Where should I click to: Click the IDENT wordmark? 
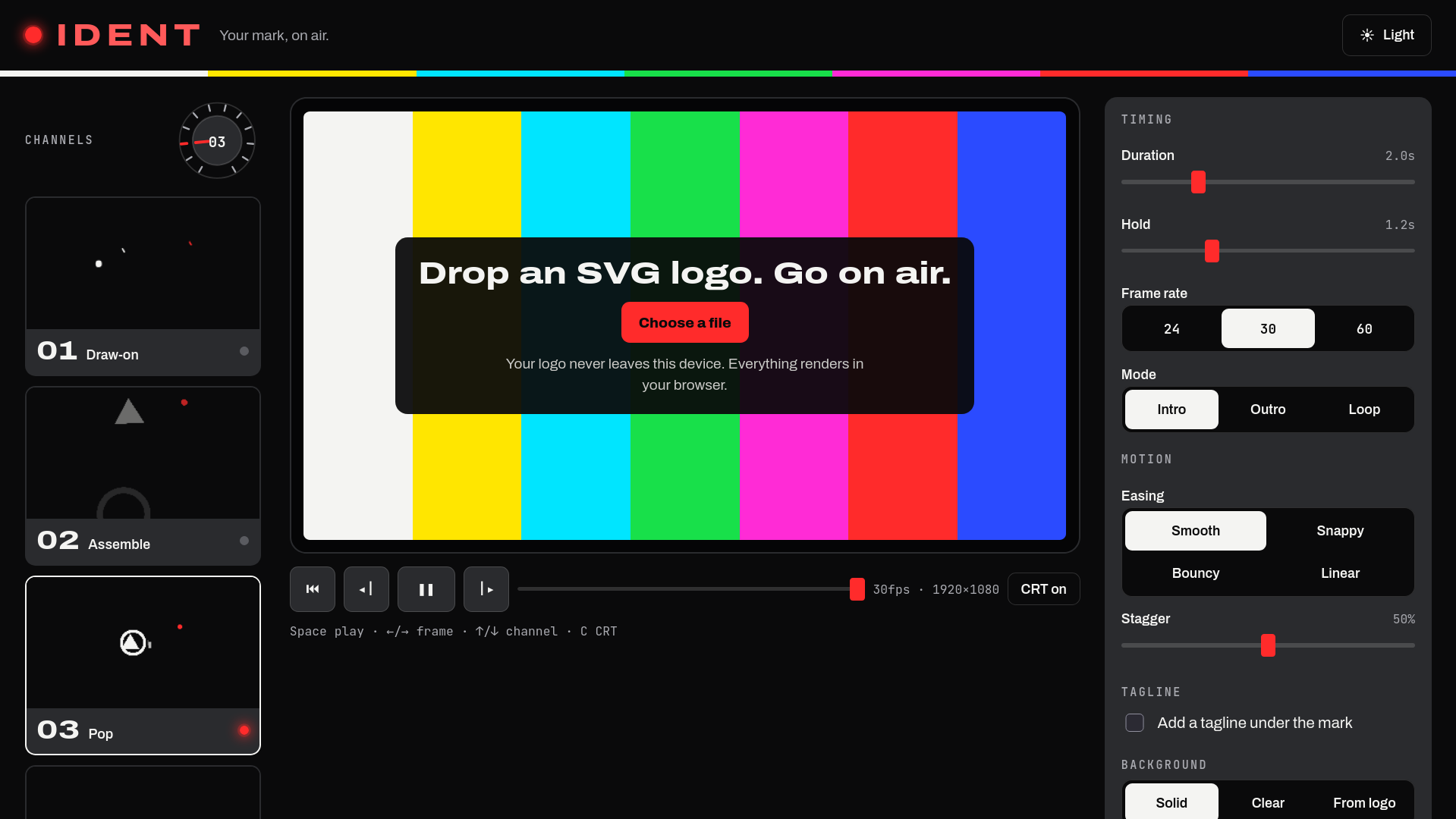tap(128, 35)
